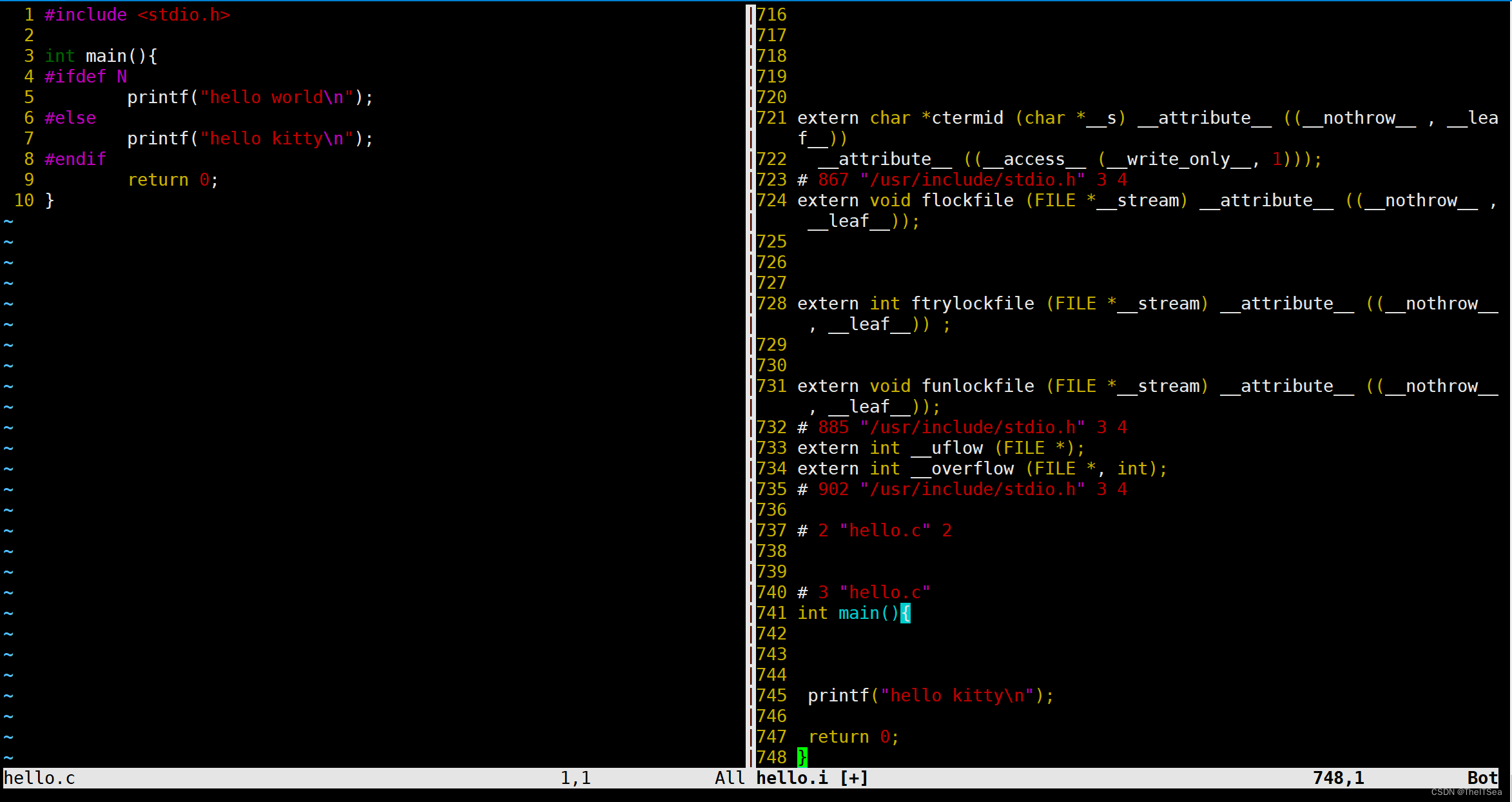Click the 'extern void funlockfile' declaration

pos(1147,396)
